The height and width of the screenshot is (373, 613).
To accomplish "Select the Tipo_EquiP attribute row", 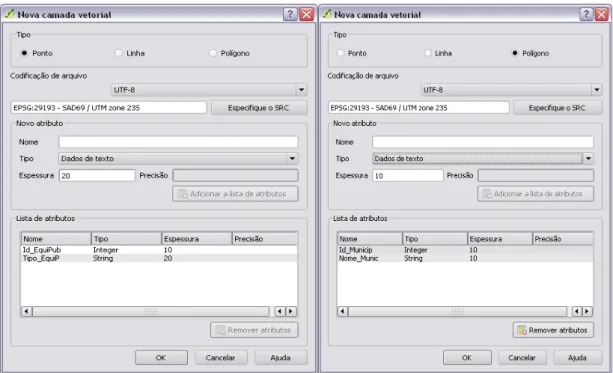I will [159, 258].
